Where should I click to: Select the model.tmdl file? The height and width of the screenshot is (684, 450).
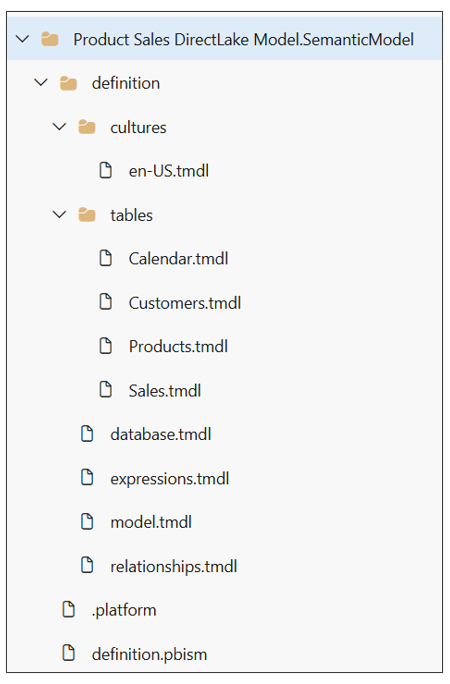point(151,522)
